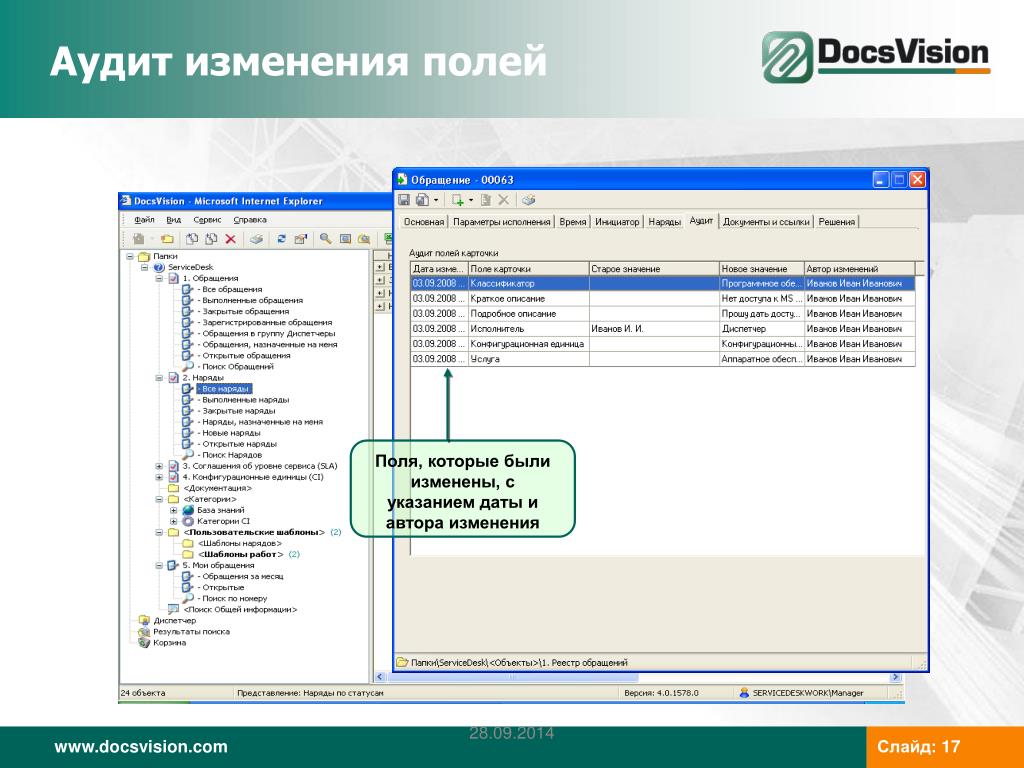Select the Услуга audit row
The width and height of the screenshot is (1024, 768).
(663, 359)
